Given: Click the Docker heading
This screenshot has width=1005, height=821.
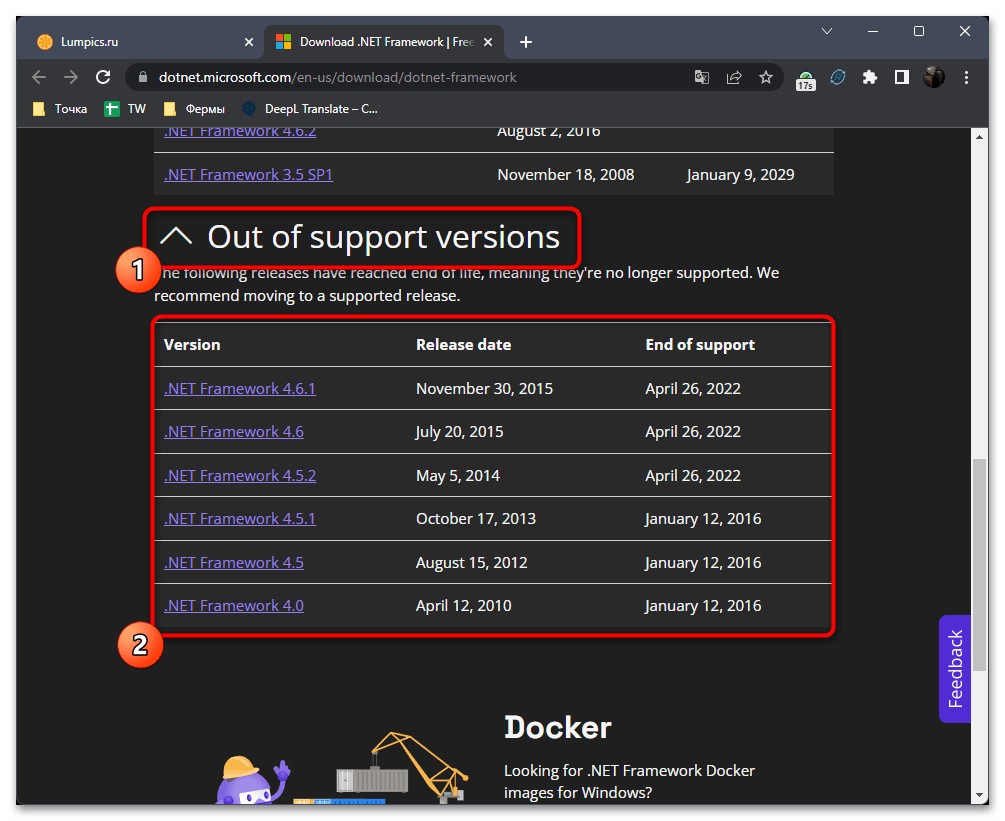Looking at the screenshot, I should 558,727.
